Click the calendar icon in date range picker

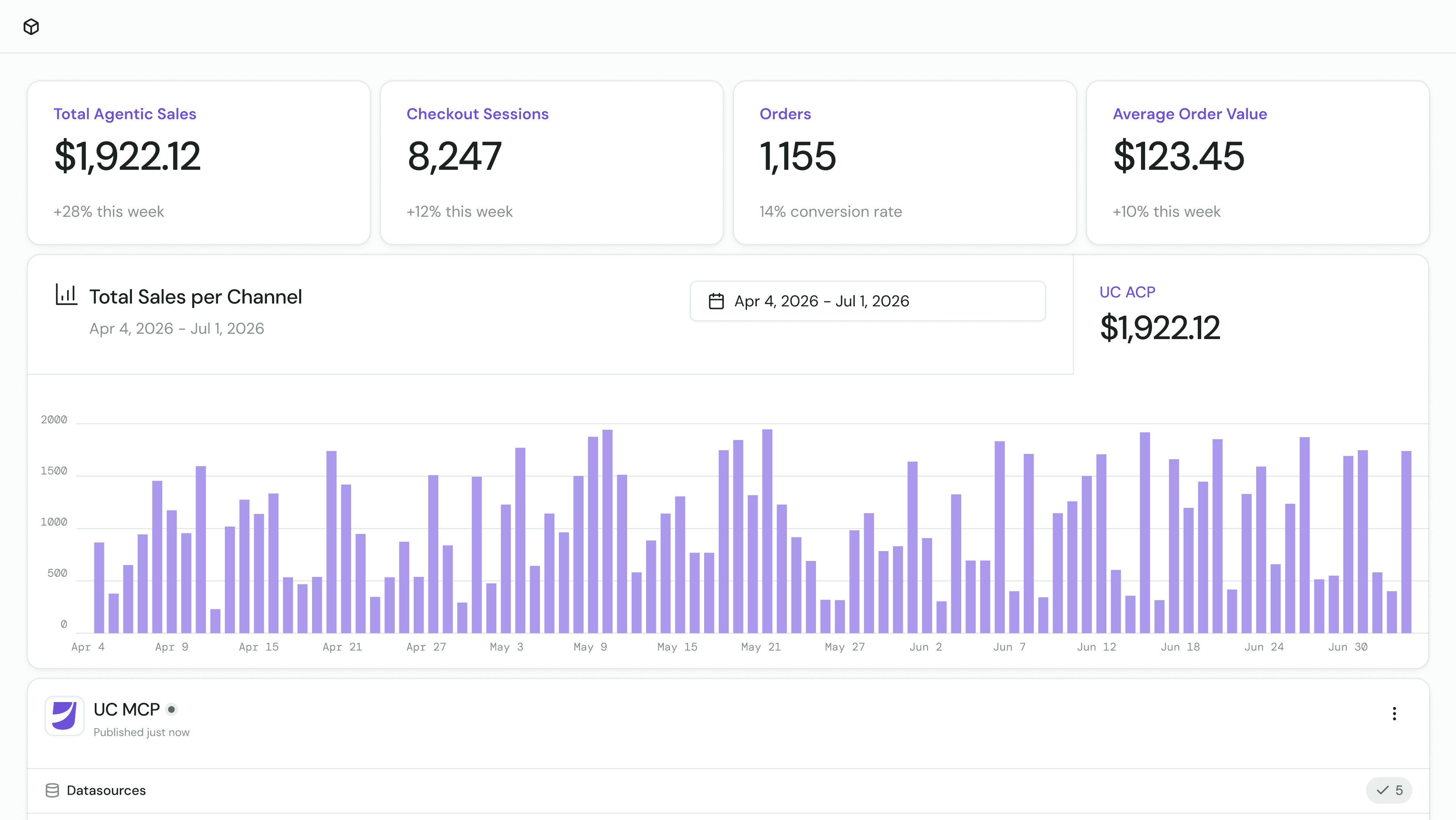tap(716, 301)
